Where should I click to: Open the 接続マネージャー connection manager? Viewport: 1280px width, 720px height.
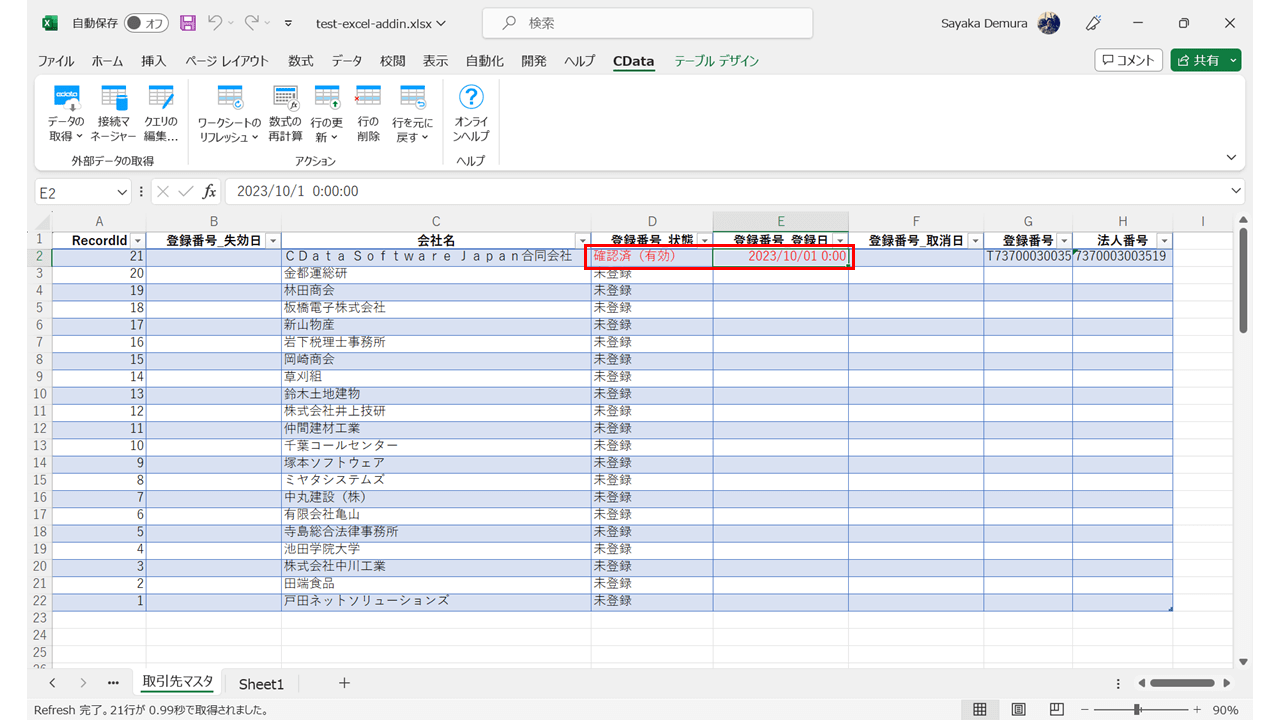(x=113, y=99)
